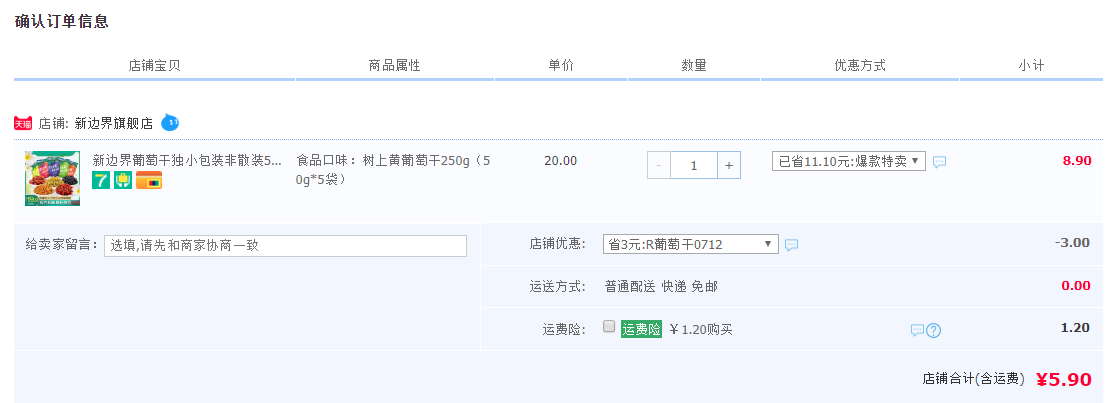The image size is (1112, 403).
Task: Click the insurance price 1.20 on the right
Action: click(1075, 328)
